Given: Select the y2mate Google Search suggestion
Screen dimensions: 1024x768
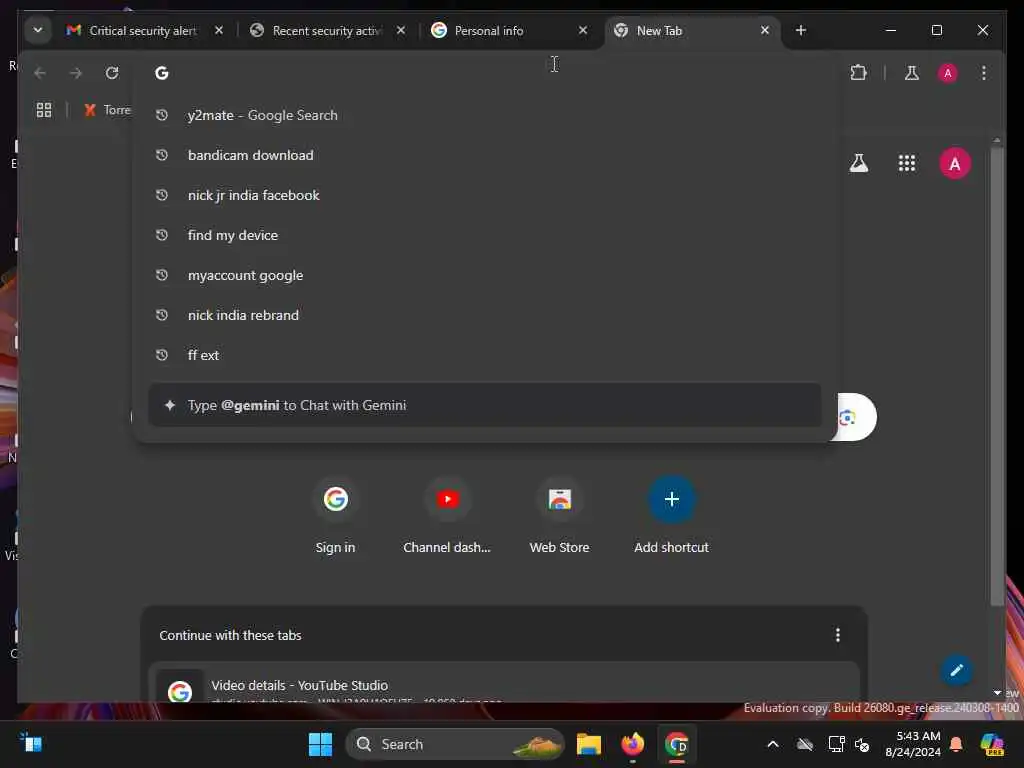Looking at the screenshot, I should 485,115.
